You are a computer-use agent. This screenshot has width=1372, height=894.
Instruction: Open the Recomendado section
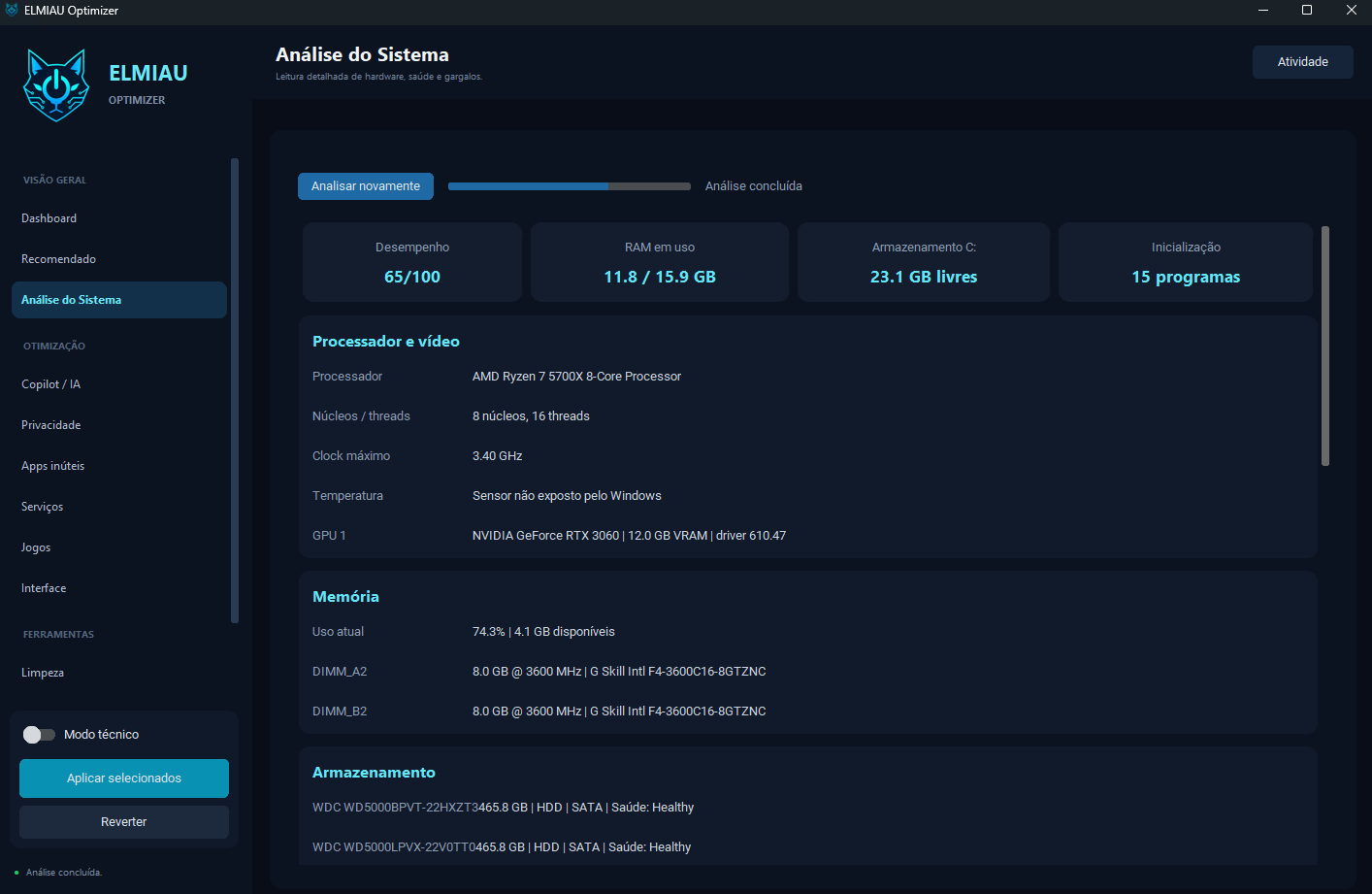click(119, 259)
